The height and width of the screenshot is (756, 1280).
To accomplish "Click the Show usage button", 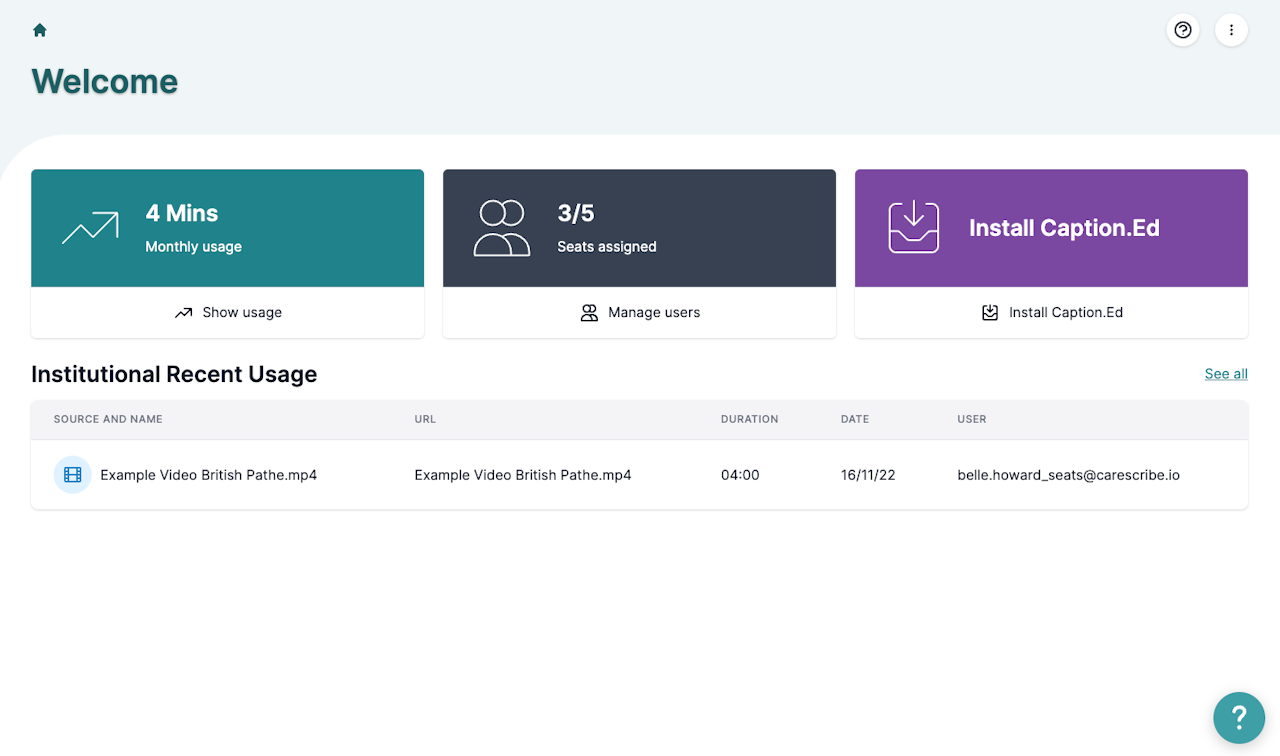I will (x=228, y=312).
